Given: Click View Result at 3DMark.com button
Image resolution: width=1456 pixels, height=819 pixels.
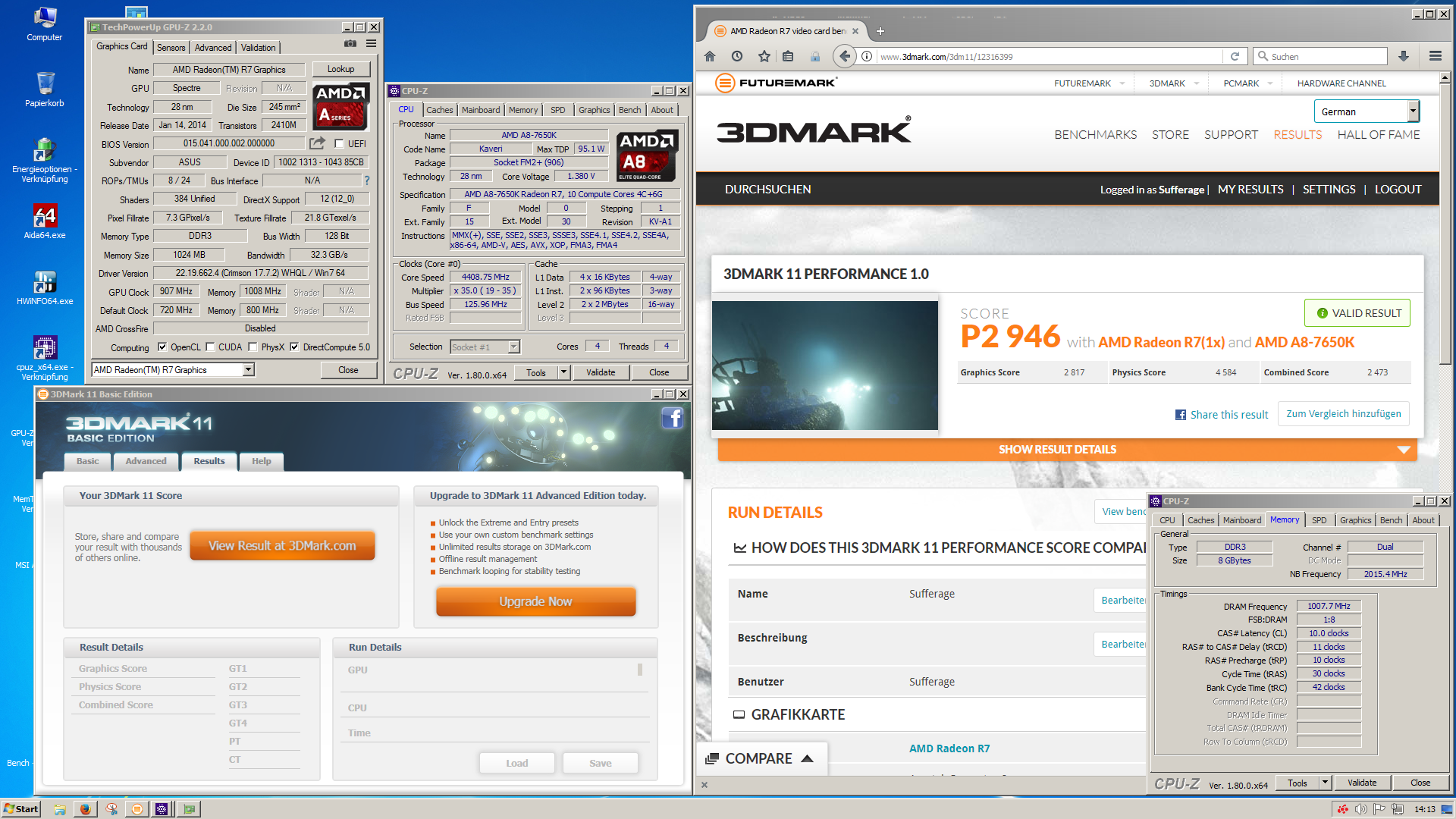Looking at the screenshot, I should coord(282,546).
